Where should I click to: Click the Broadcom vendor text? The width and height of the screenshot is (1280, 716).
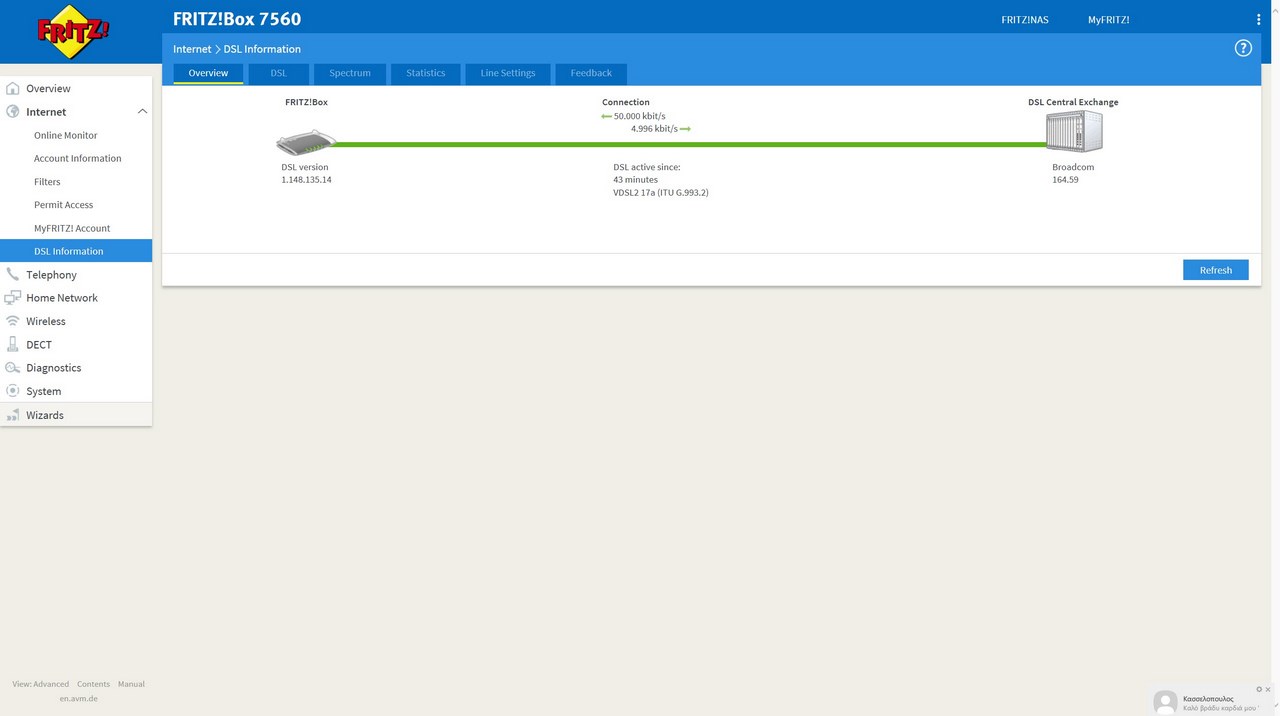(1073, 167)
